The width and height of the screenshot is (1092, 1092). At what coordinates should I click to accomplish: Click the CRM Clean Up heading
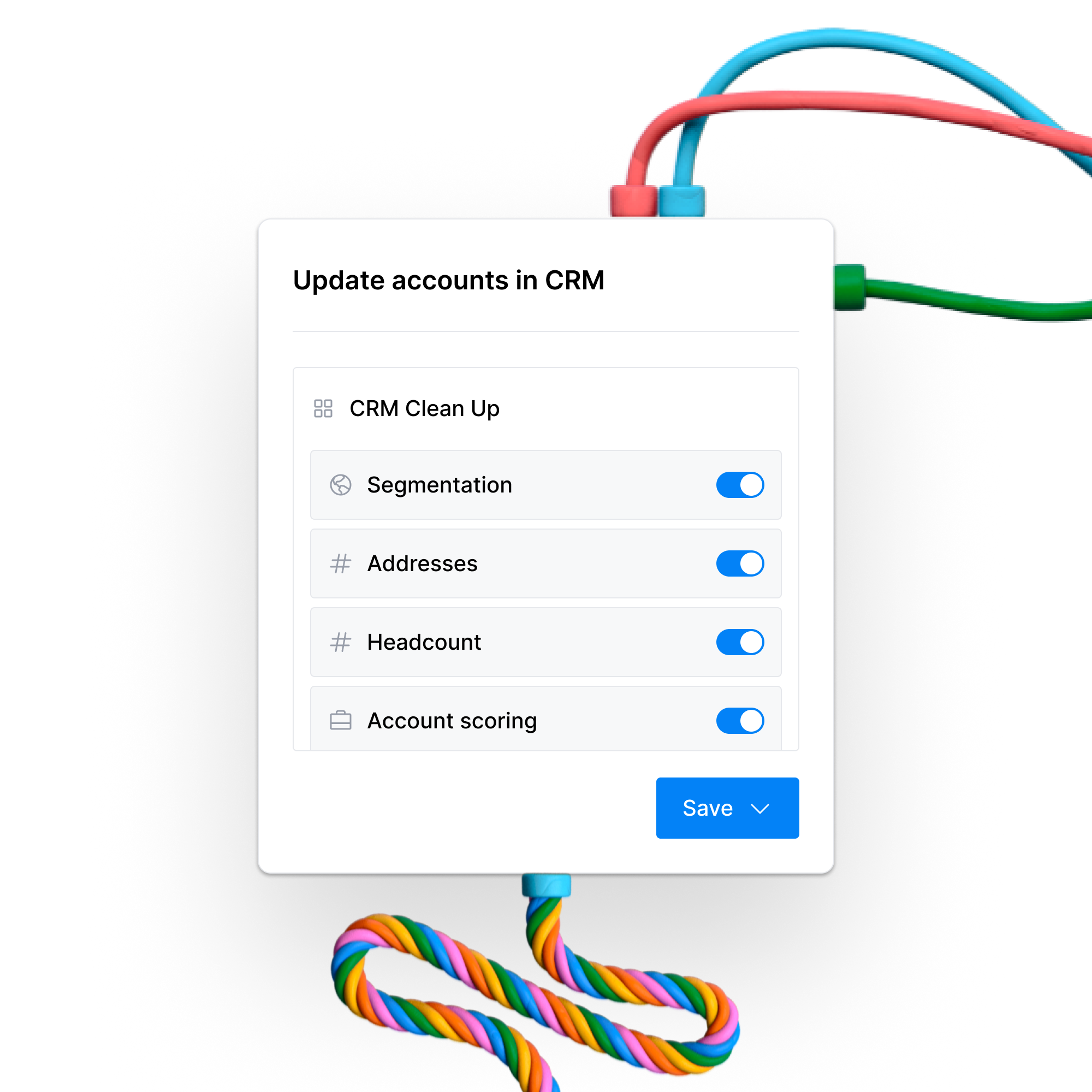point(424,408)
